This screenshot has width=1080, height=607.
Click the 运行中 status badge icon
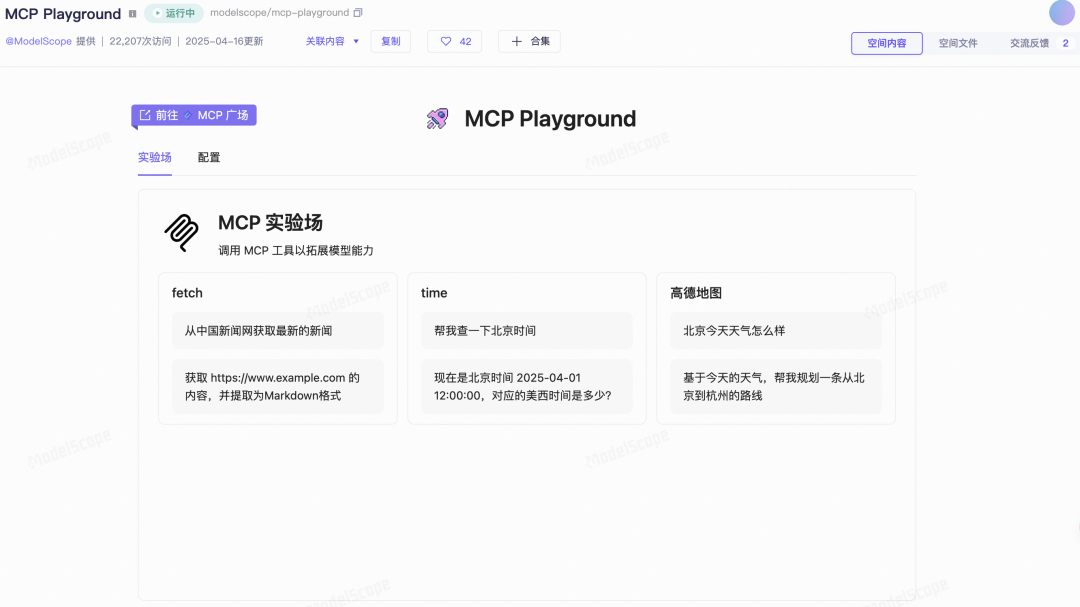(x=158, y=13)
